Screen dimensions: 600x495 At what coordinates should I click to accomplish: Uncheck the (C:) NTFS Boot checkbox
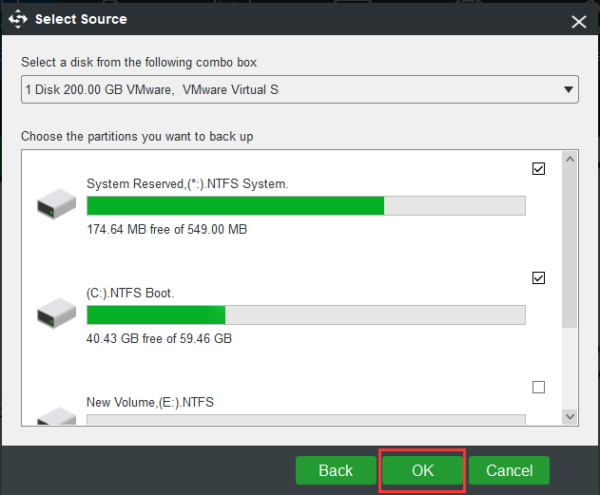click(539, 278)
